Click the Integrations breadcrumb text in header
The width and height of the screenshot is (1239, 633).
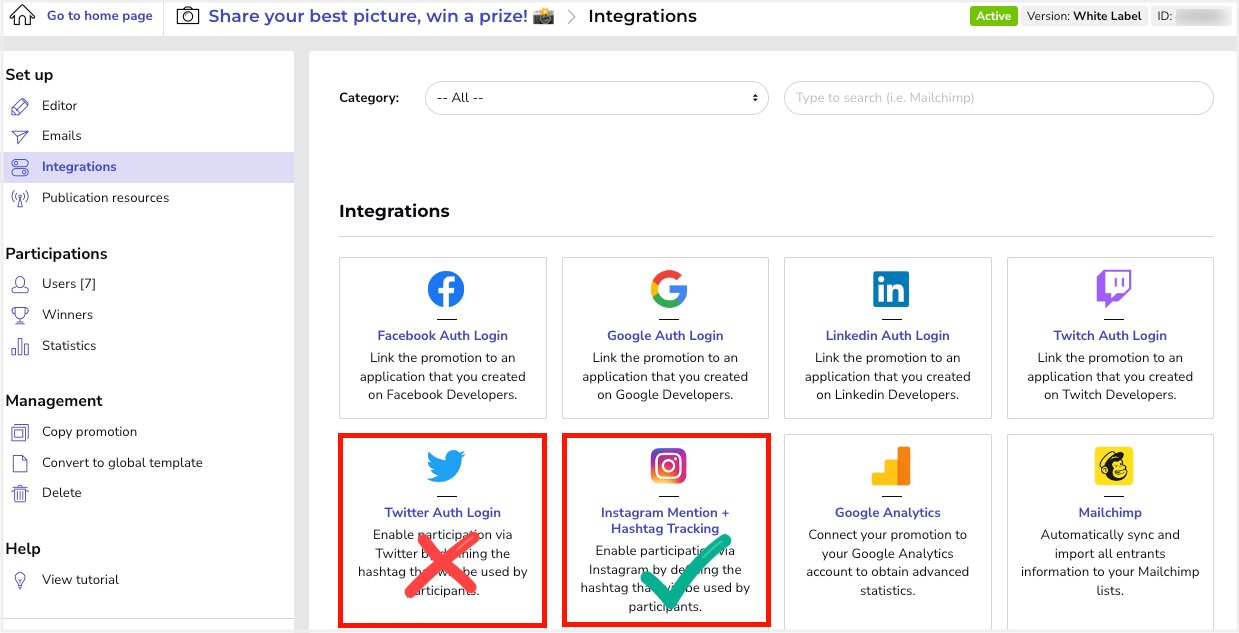pyautogui.click(x=642, y=16)
